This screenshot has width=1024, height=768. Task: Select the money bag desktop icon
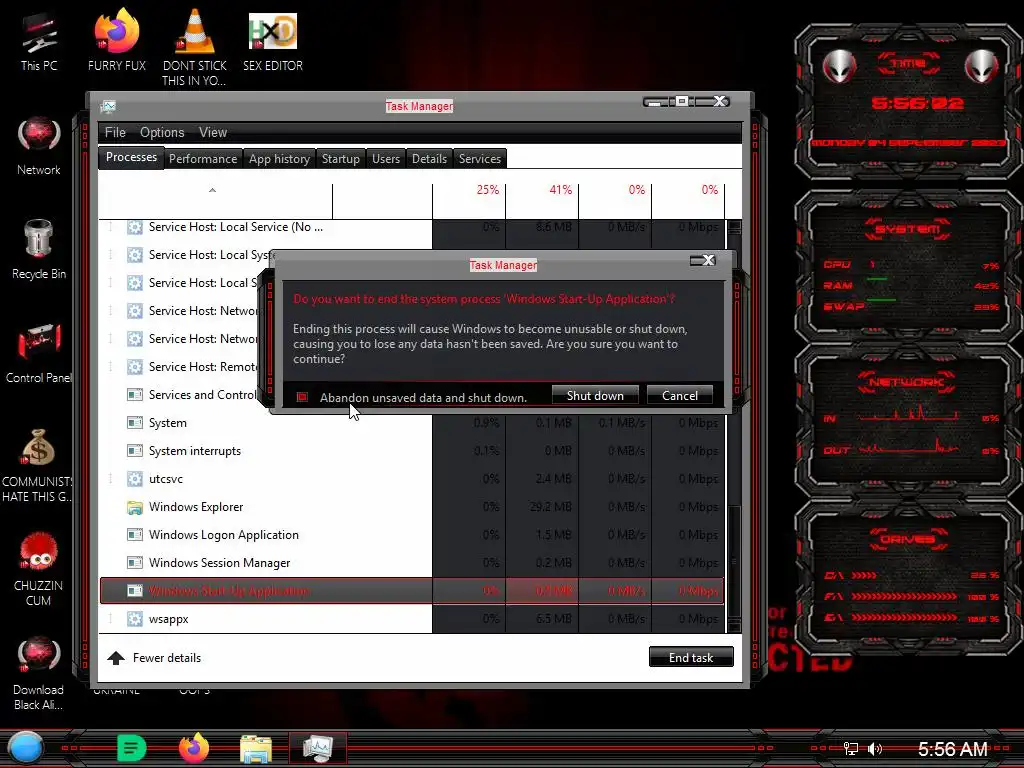point(39,447)
